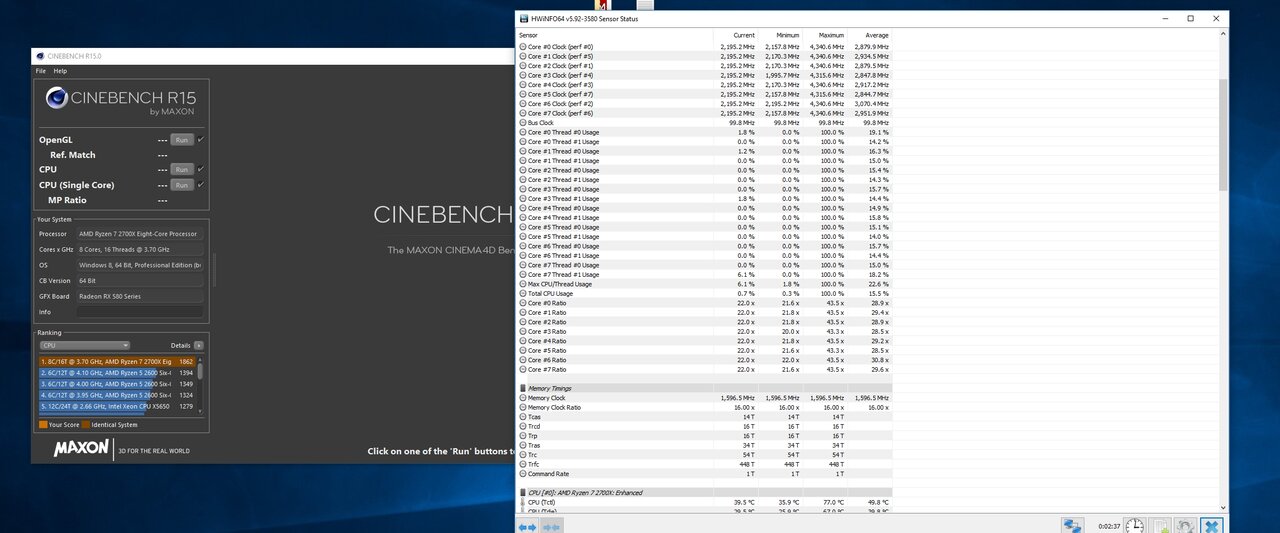Click the Core #5 Thread #0 Usage row icon
The image size is (1280, 533).
click(523, 227)
